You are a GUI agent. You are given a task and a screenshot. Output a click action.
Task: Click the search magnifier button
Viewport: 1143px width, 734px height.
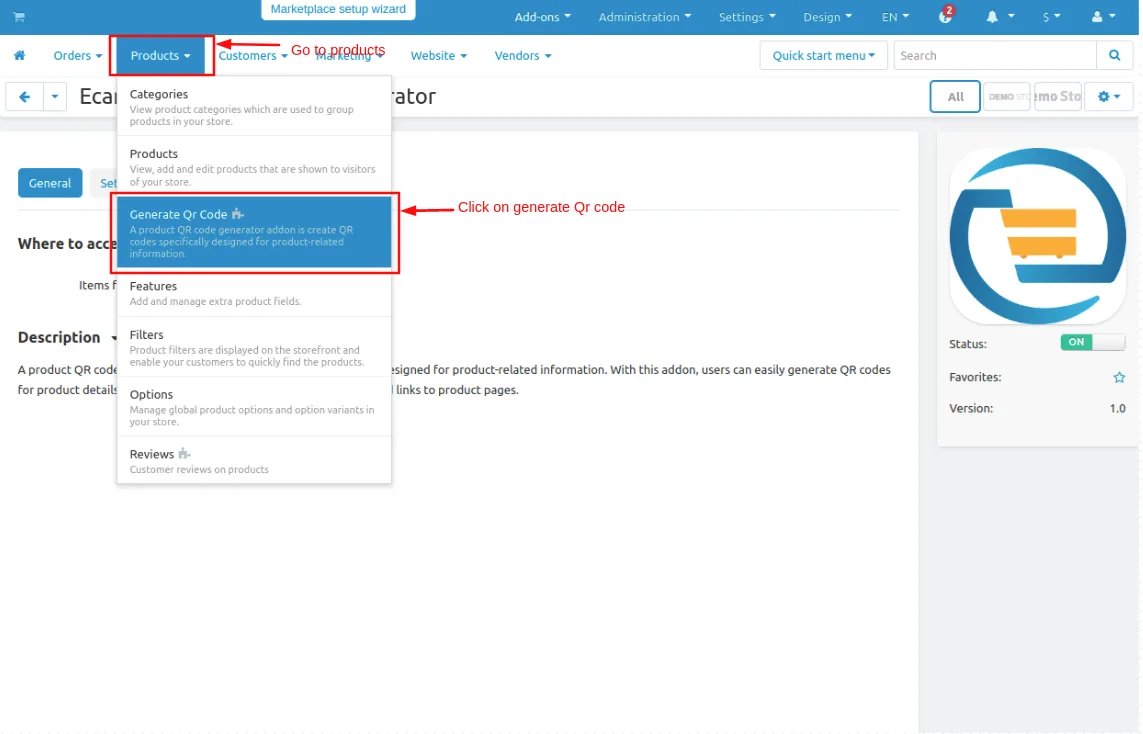(1114, 55)
